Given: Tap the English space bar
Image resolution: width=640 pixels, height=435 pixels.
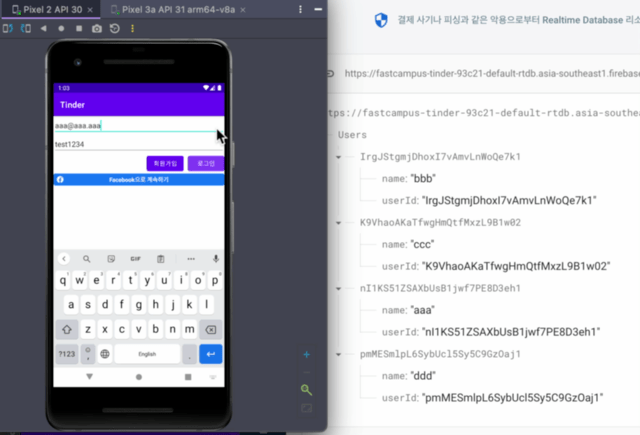Looking at the screenshot, I should 147,354.
